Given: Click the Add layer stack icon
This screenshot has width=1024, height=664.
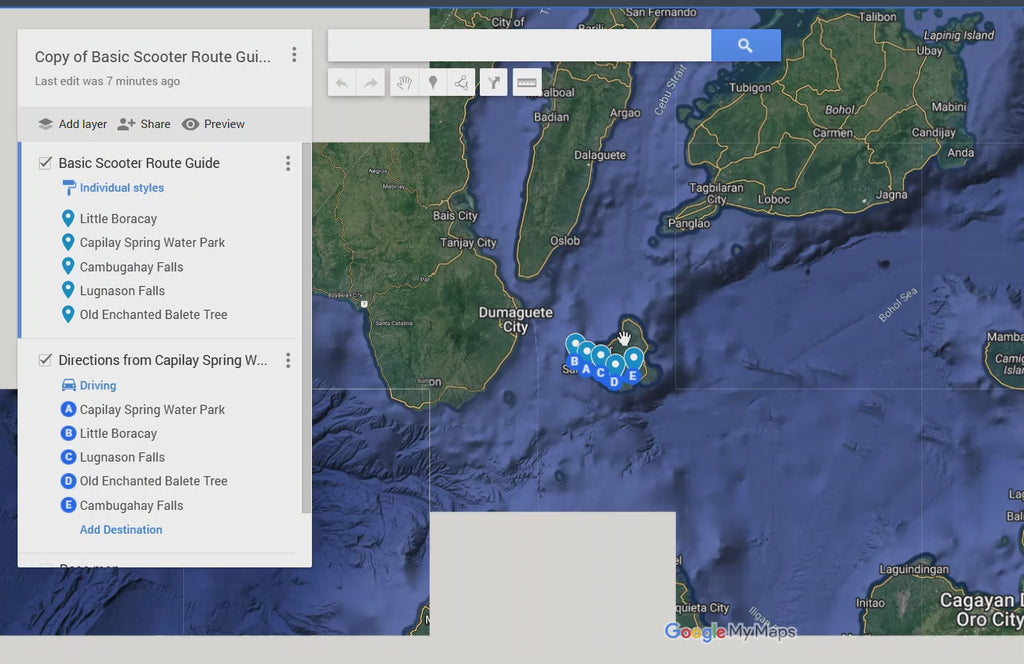Looking at the screenshot, I should (45, 124).
